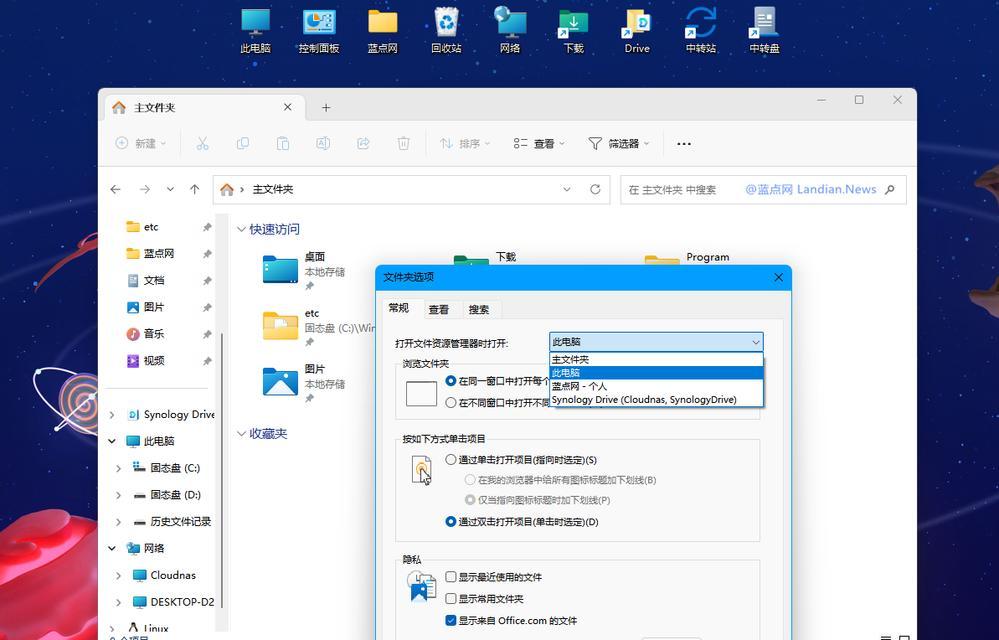Click the Cut scissors icon in toolbar
Viewport: 999px width, 640px height.
coord(203,143)
